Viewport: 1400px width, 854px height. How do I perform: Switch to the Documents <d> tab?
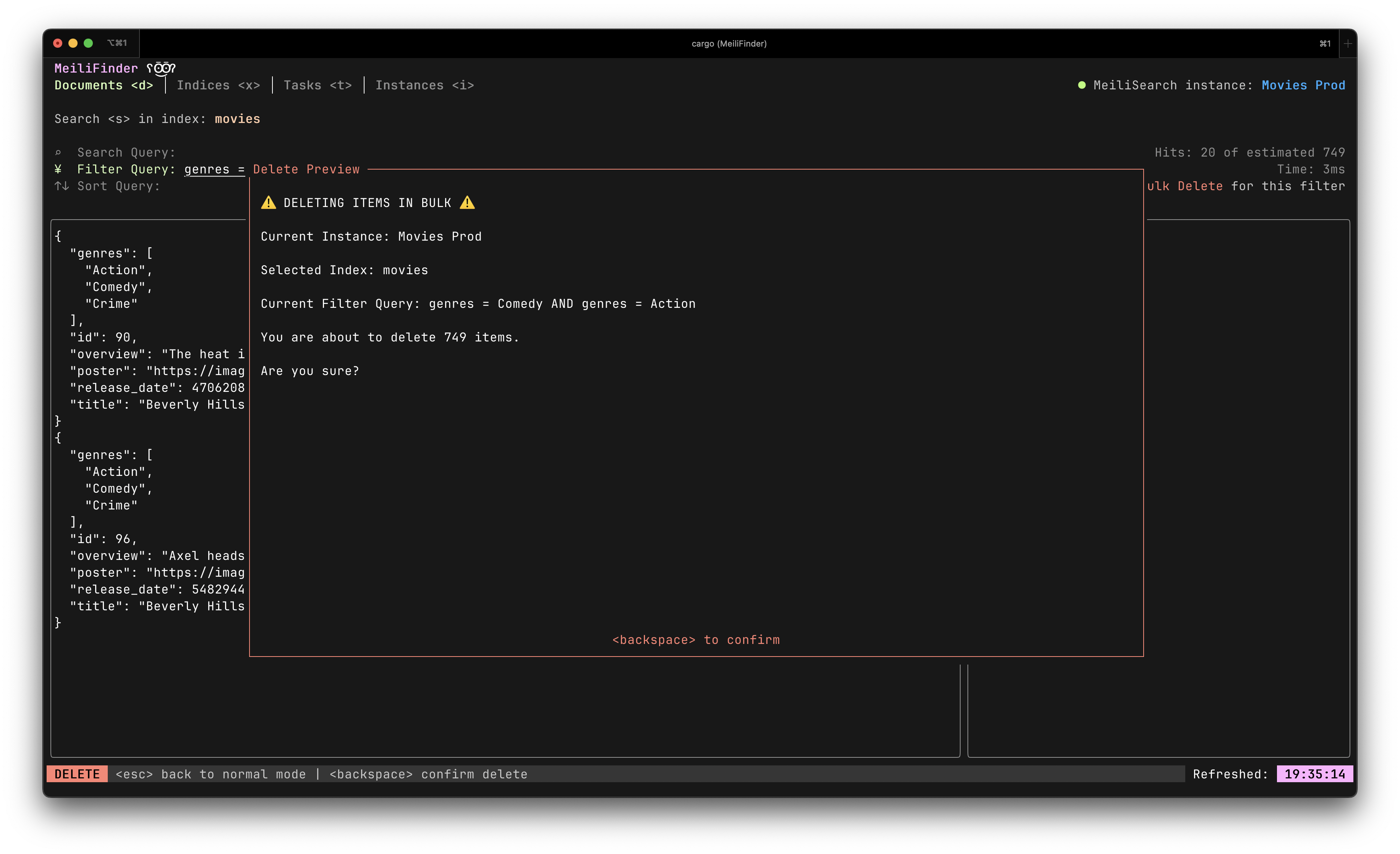104,85
